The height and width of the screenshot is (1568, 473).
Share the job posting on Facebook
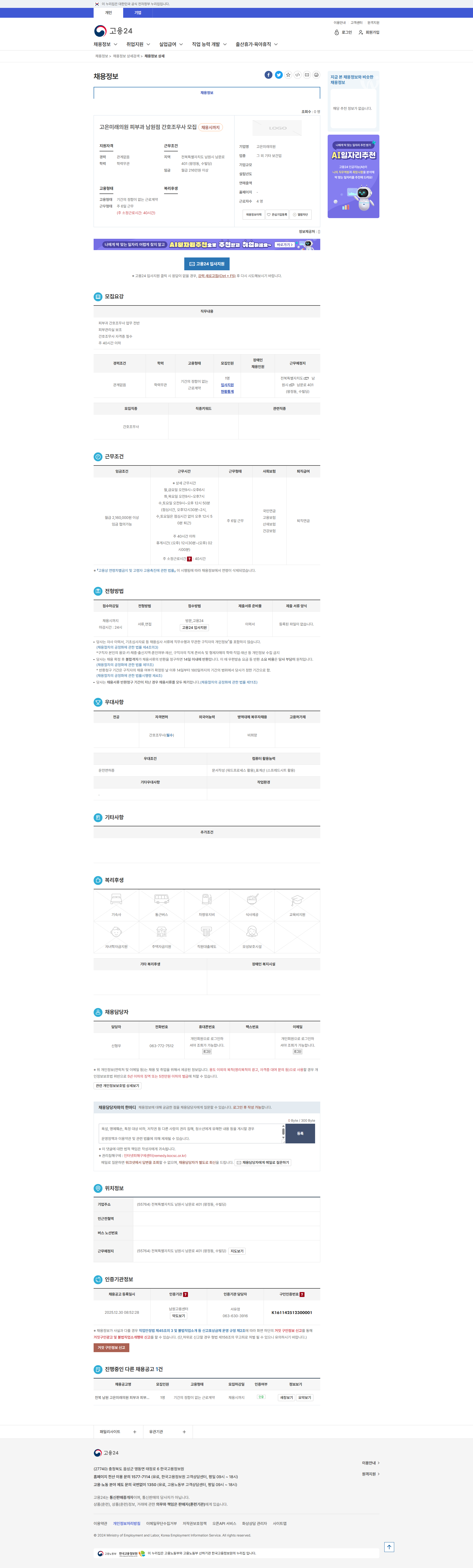(268, 75)
